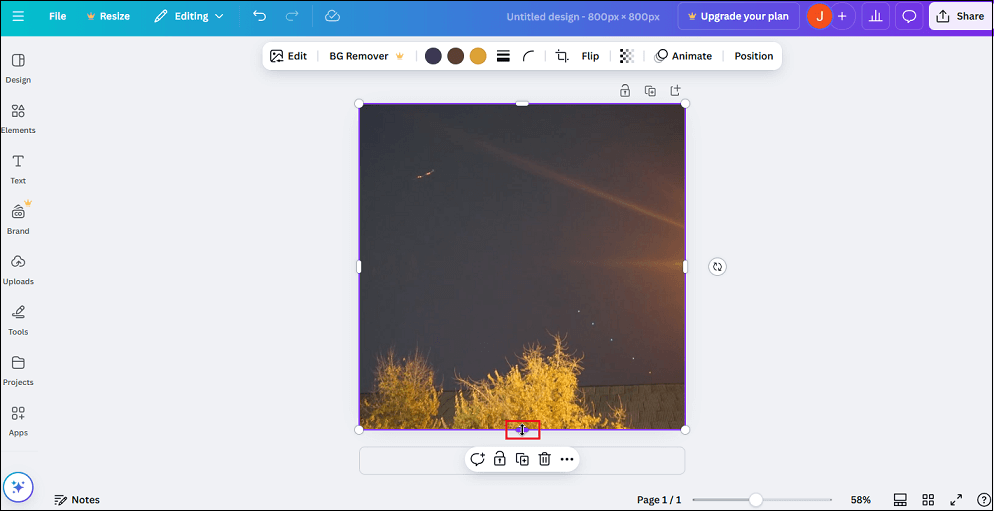The height and width of the screenshot is (511, 994).
Task: Open the Resize option
Action: pyautogui.click(x=108, y=16)
